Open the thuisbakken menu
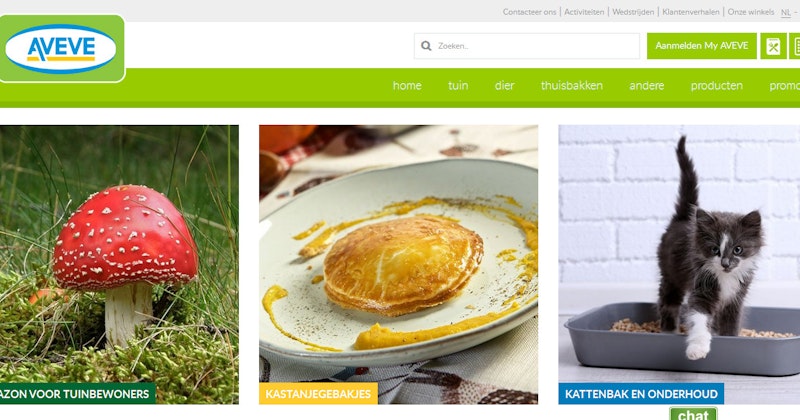Viewport: 800px width, 420px height. [x=571, y=86]
